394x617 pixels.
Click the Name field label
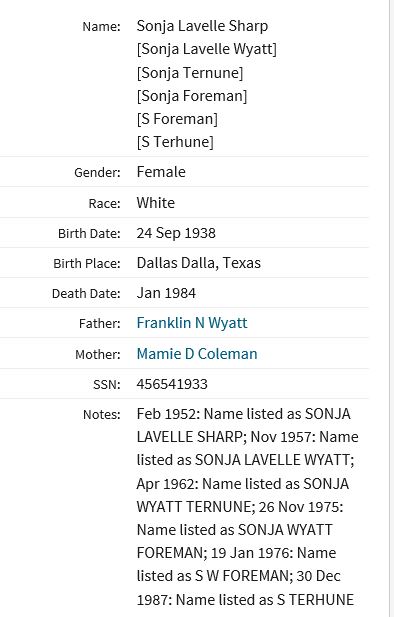coord(101,27)
